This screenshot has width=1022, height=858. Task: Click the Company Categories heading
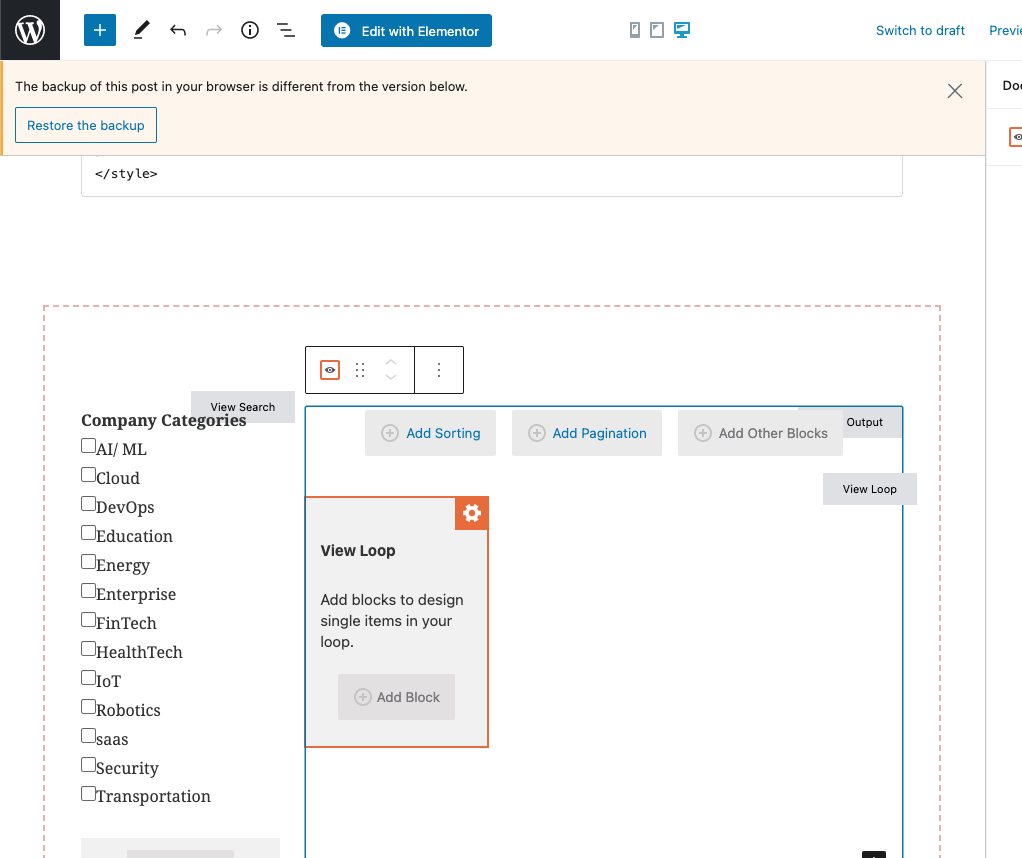[x=164, y=421]
